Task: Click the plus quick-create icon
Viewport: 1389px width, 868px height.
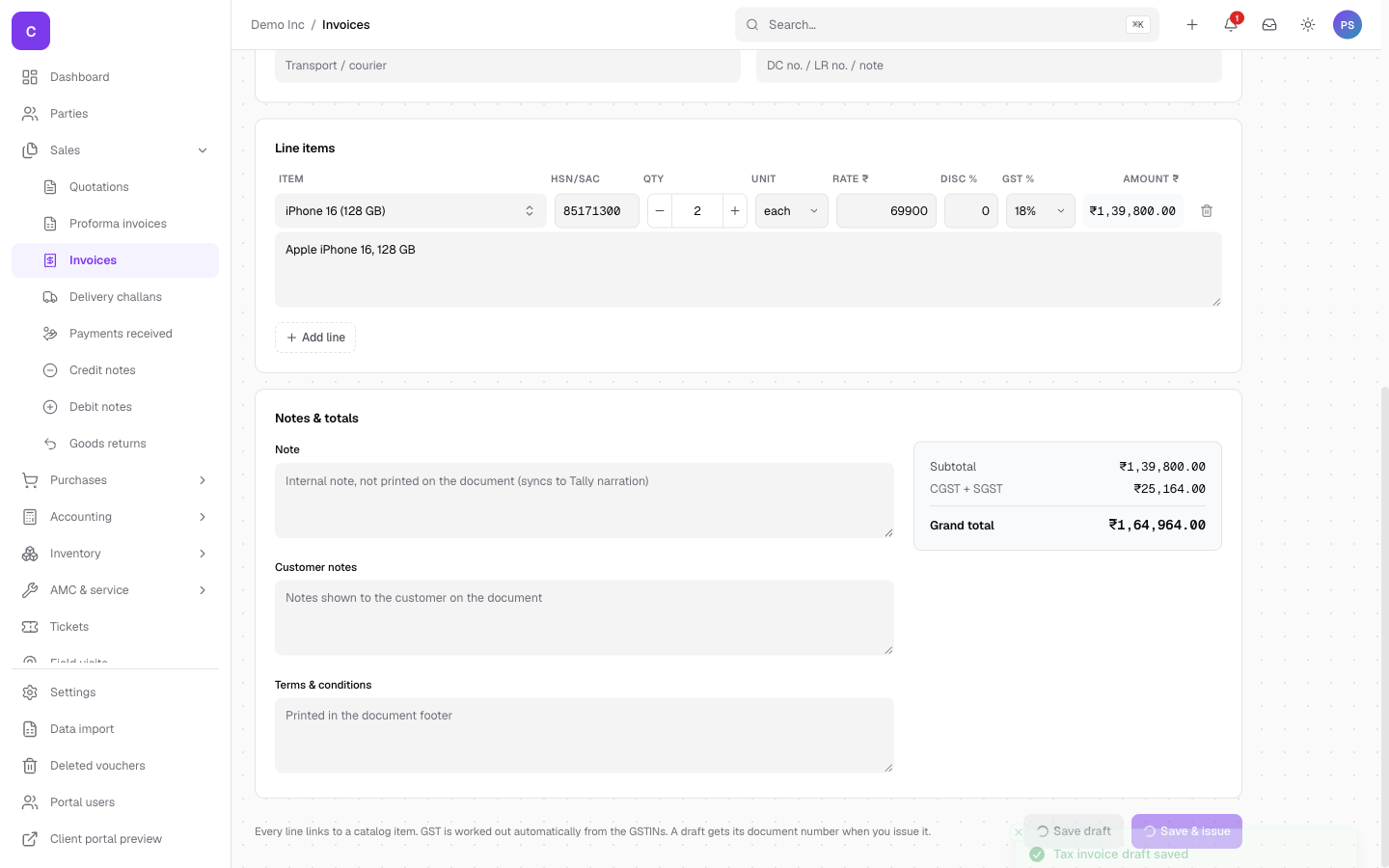Action: pyautogui.click(x=1192, y=25)
